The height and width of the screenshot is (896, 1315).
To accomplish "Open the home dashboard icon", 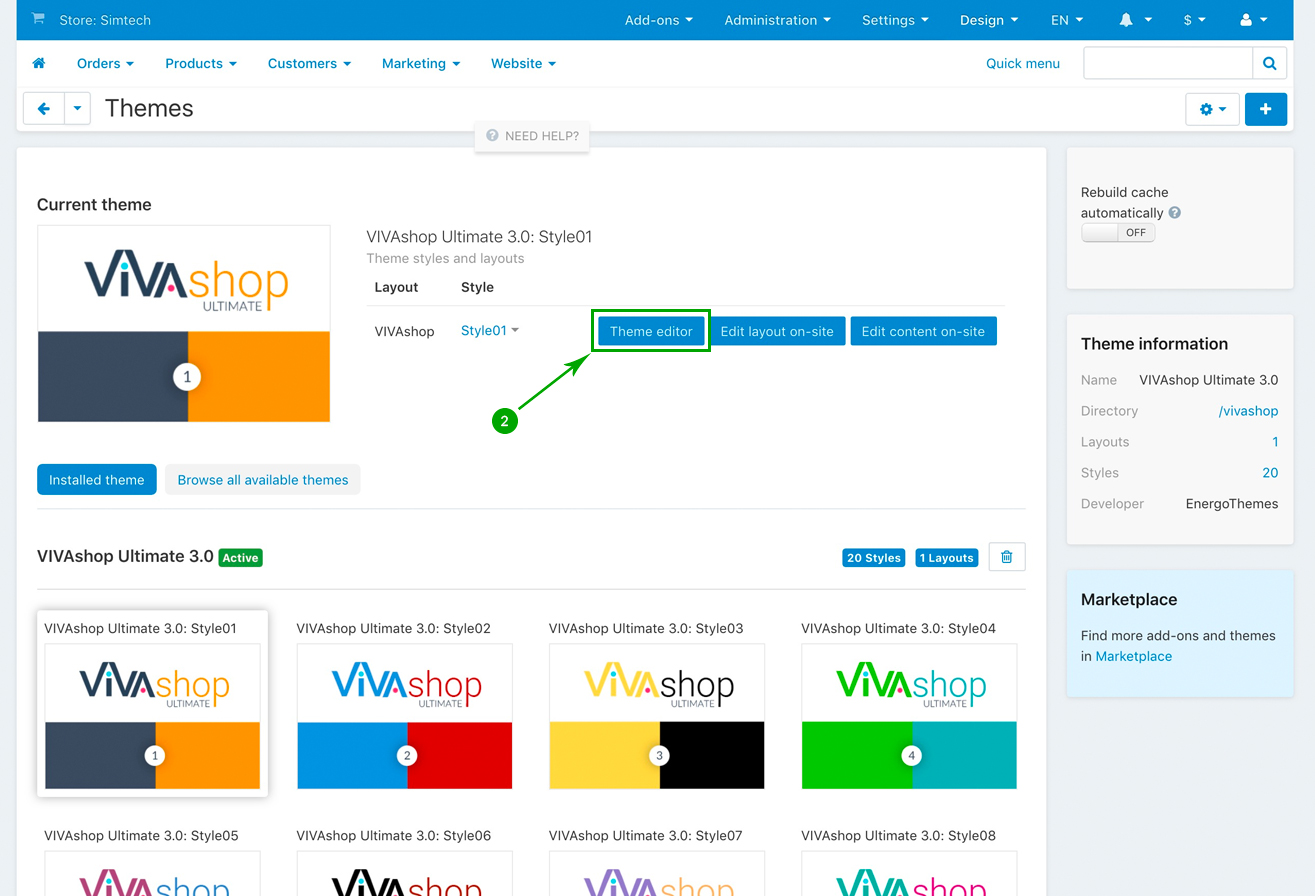I will (39, 63).
